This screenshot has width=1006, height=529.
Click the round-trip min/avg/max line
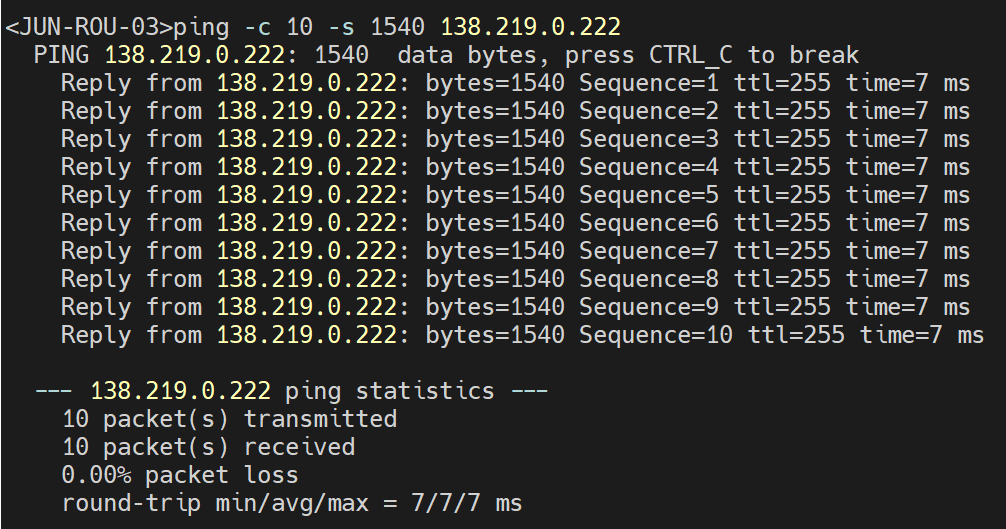tap(292, 502)
